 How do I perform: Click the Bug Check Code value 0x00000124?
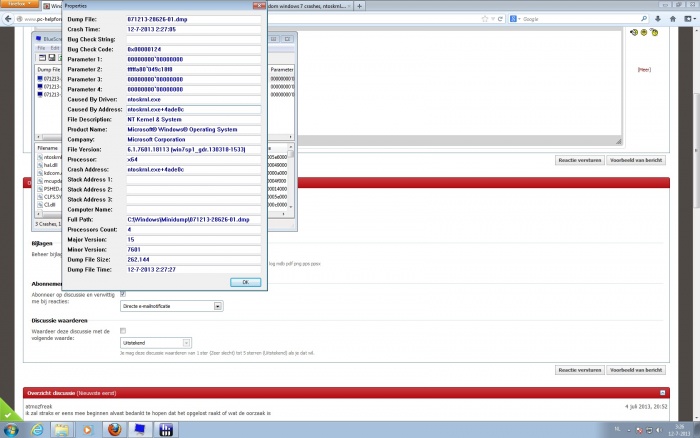(x=193, y=49)
